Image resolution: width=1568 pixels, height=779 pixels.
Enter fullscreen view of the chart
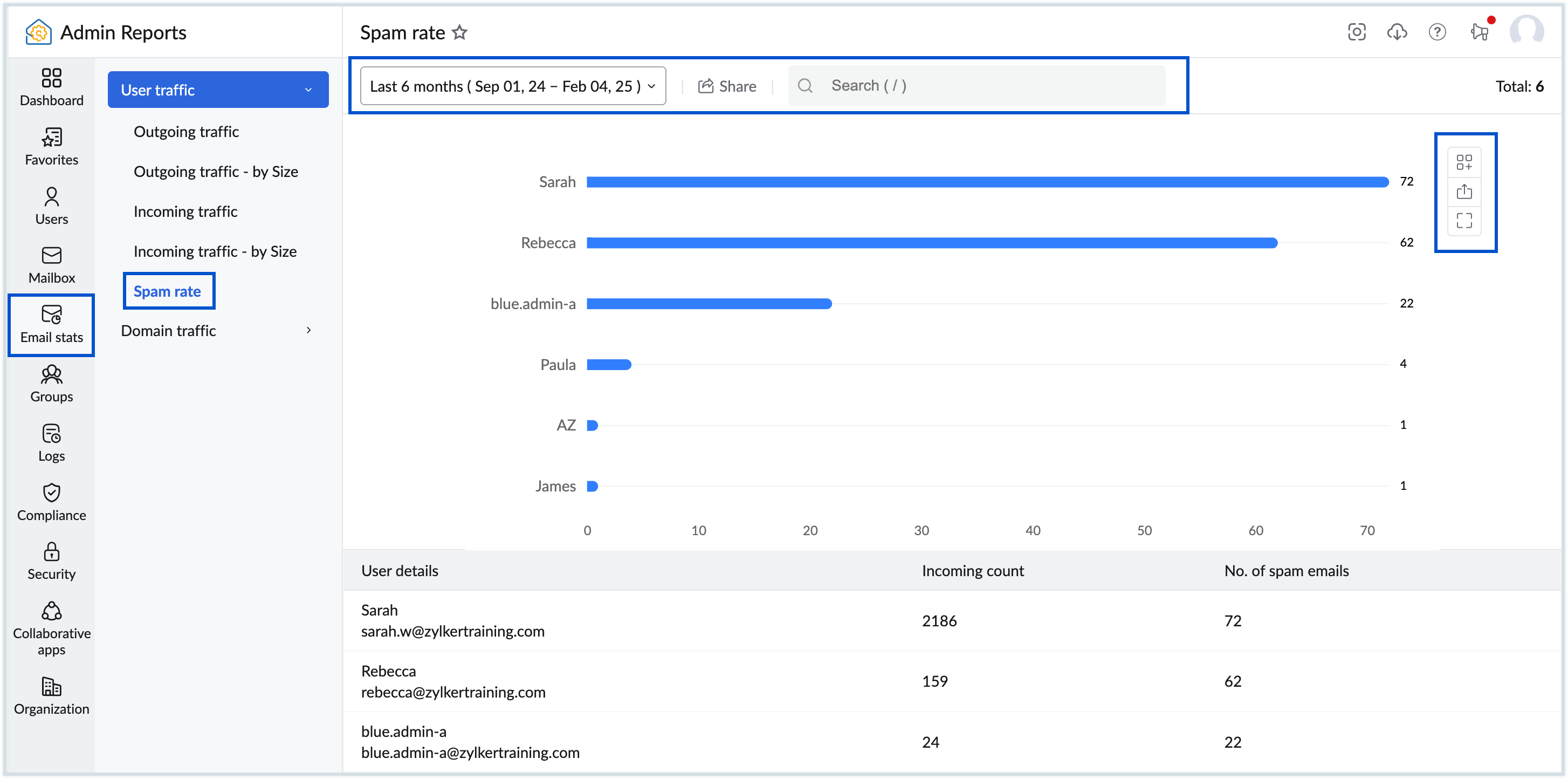[x=1465, y=221]
